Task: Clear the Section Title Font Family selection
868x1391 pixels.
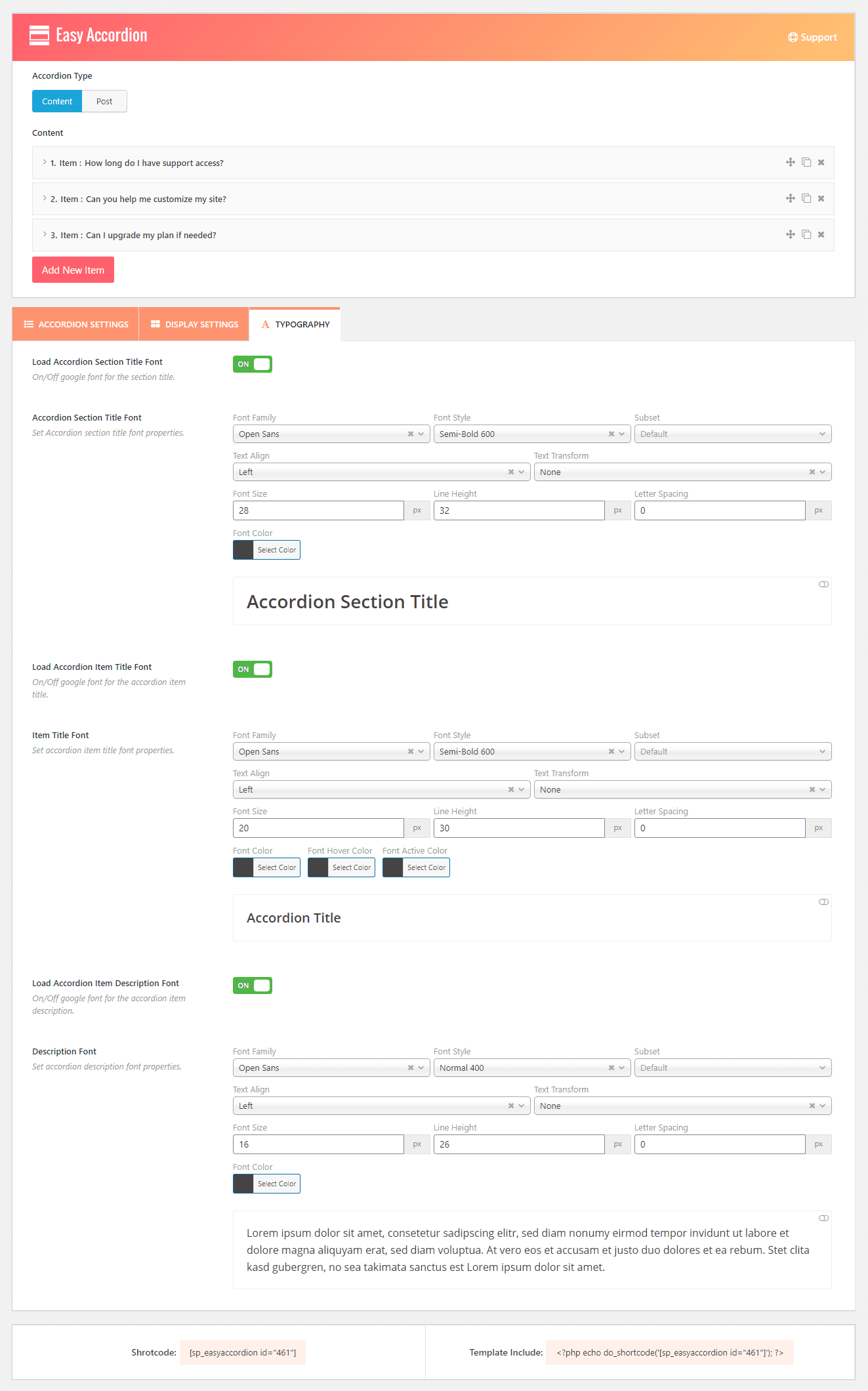Action: 411,434
